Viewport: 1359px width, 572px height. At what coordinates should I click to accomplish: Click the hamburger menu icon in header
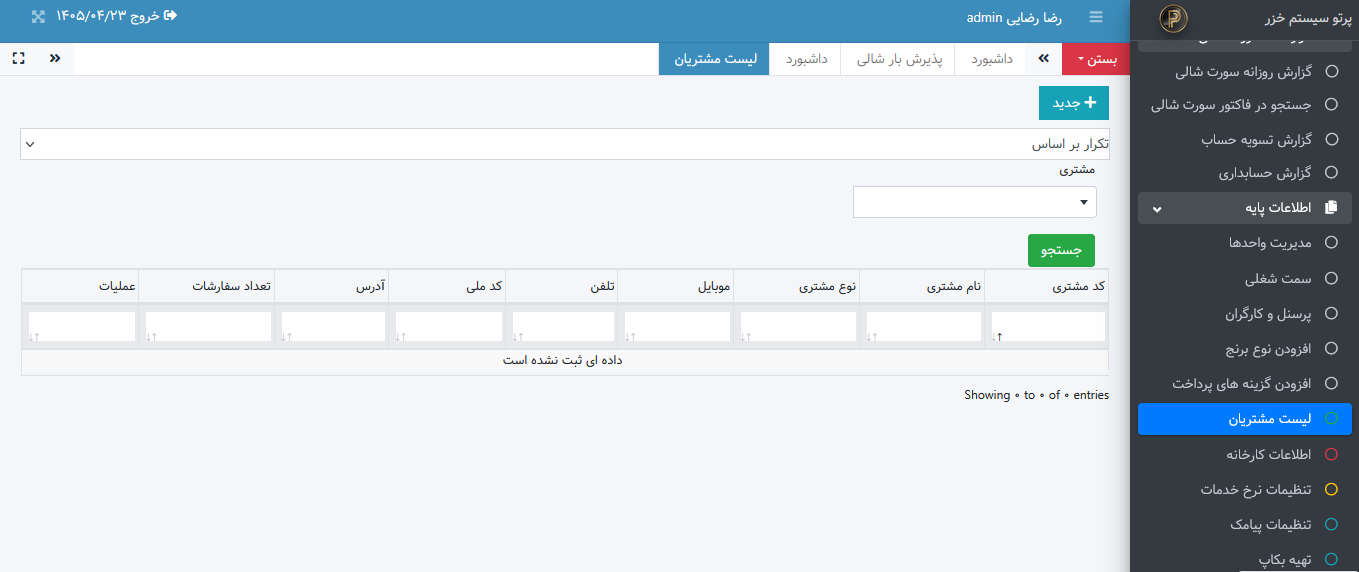point(1096,17)
